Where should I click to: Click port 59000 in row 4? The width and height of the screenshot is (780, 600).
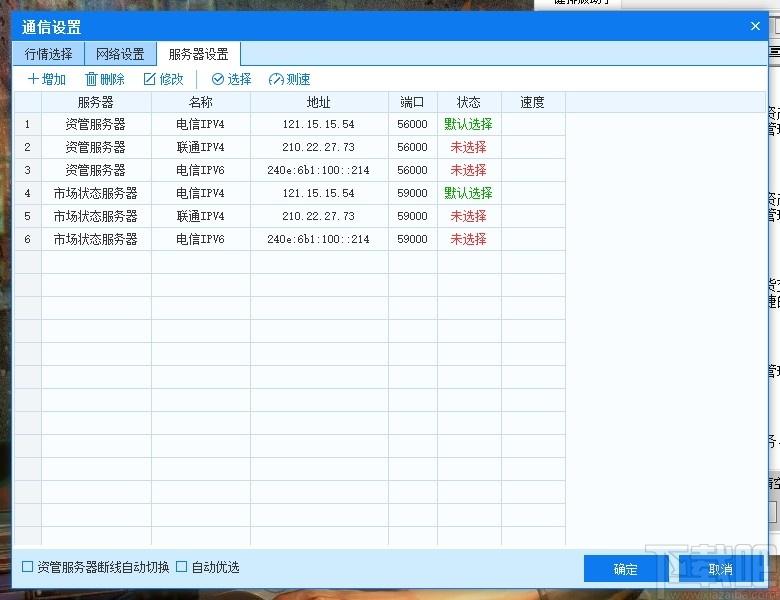click(412, 193)
